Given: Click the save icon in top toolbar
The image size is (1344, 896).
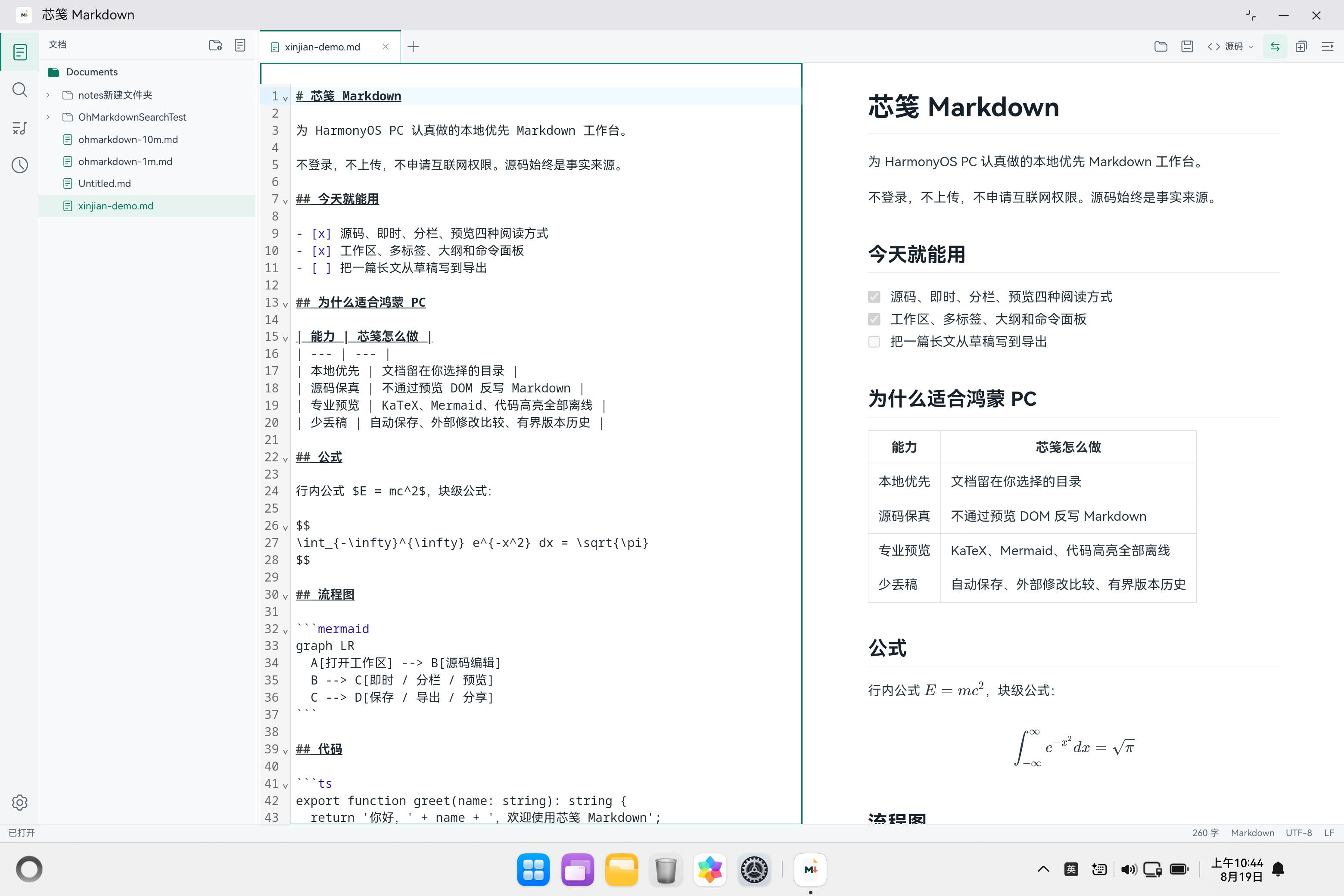Looking at the screenshot, I should [1187, 46].
